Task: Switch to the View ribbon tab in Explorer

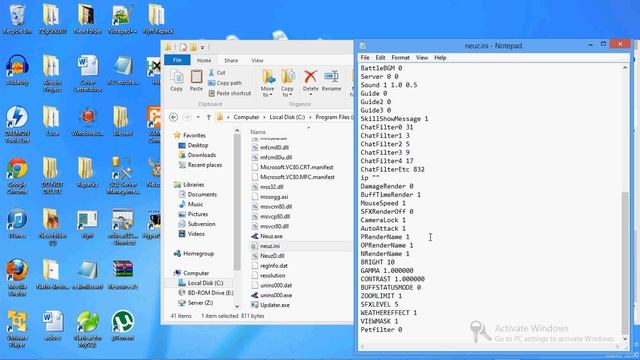Action: pos(257,60)
